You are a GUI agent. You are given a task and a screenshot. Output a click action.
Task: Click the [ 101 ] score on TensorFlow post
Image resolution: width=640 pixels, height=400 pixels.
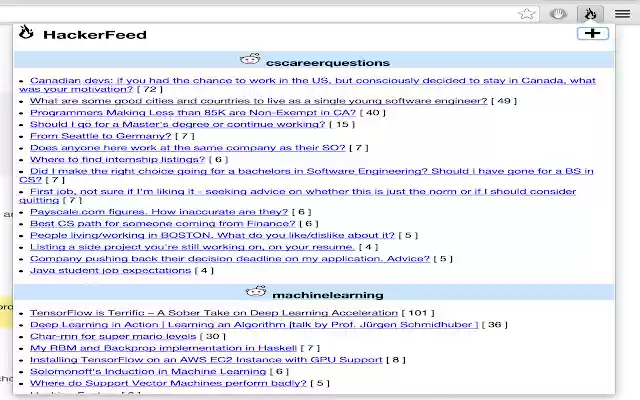coord(418,313)
